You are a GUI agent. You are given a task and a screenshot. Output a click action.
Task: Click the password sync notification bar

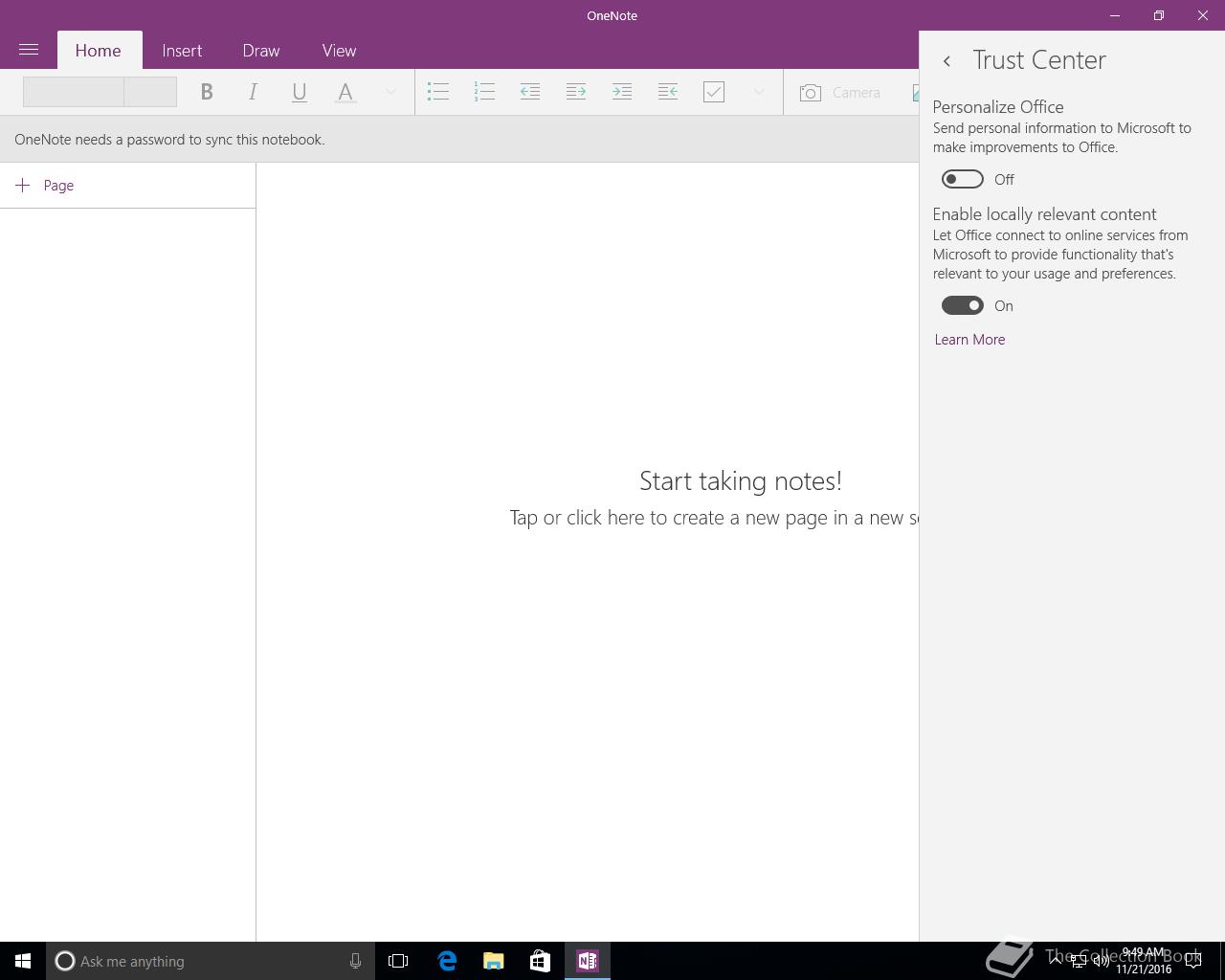tap(459, 140)
